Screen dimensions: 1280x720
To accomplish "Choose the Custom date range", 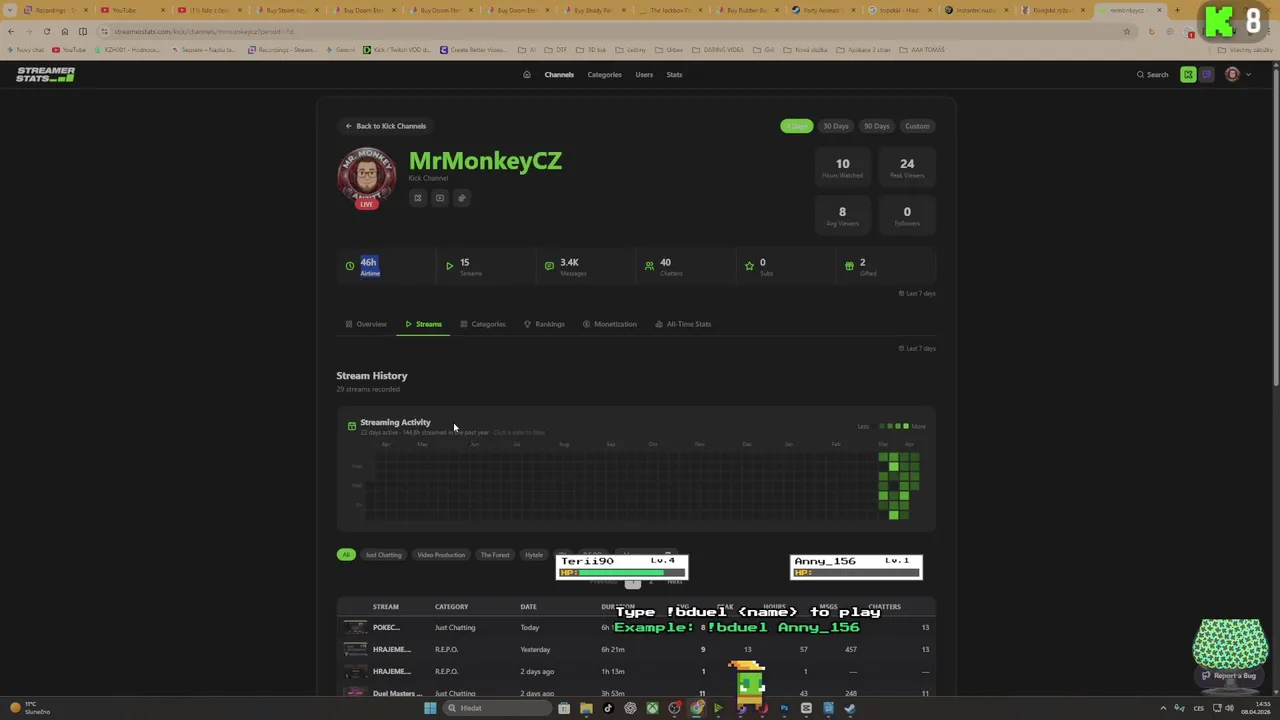I will click(917, 126).
